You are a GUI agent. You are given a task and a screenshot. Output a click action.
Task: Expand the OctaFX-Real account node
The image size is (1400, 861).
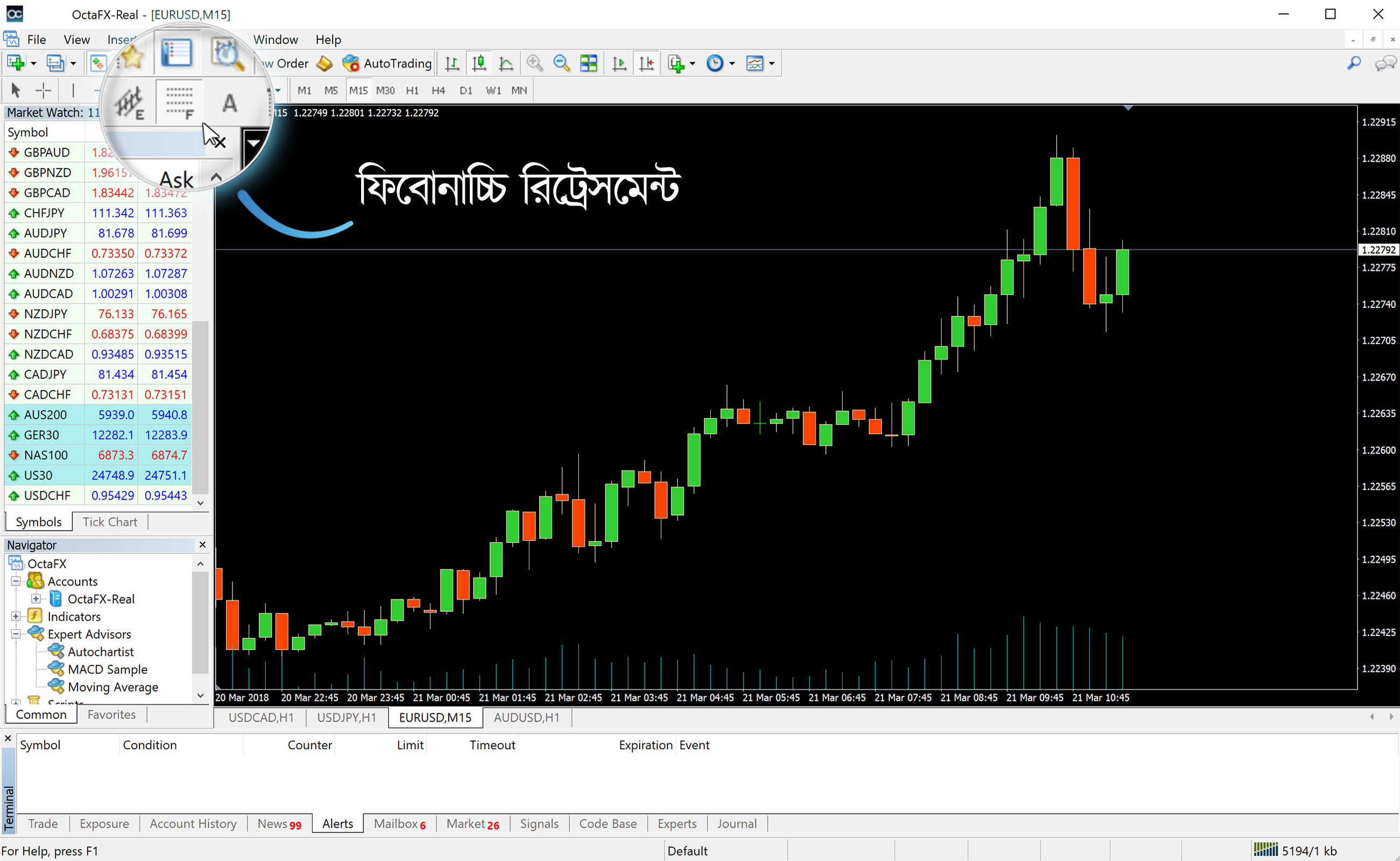pyautogui.click(x=36, y=598)
